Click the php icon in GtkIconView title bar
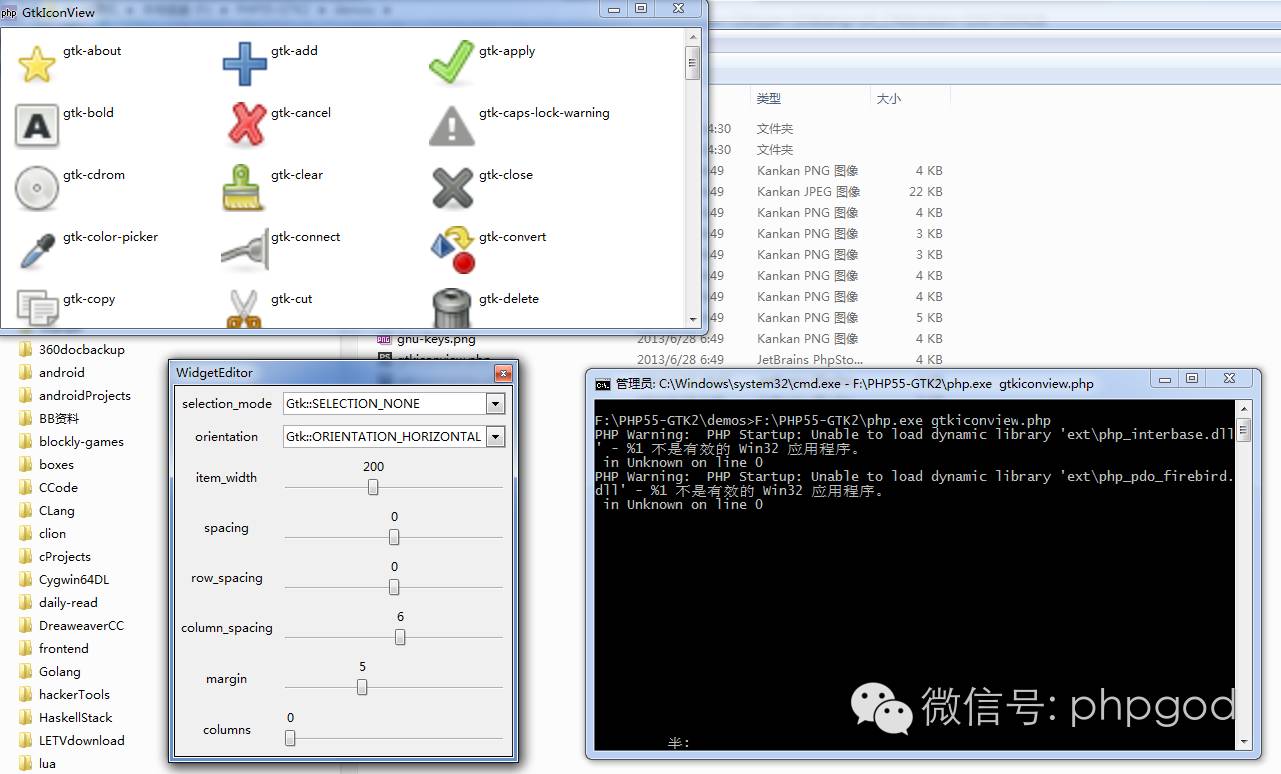 (9, 13)
